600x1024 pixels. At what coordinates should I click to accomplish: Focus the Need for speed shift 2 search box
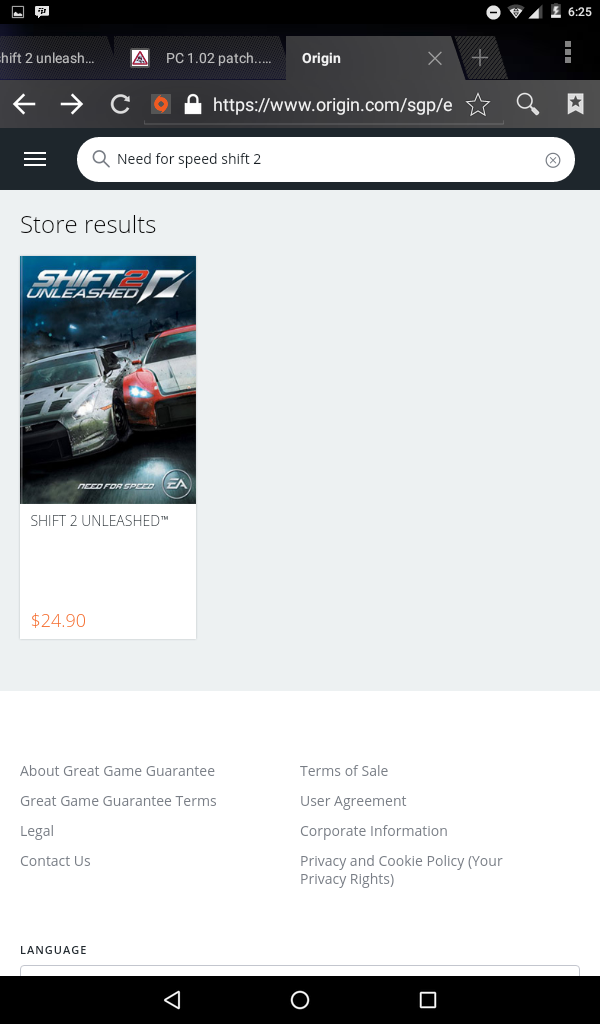[x=320, y=160]
